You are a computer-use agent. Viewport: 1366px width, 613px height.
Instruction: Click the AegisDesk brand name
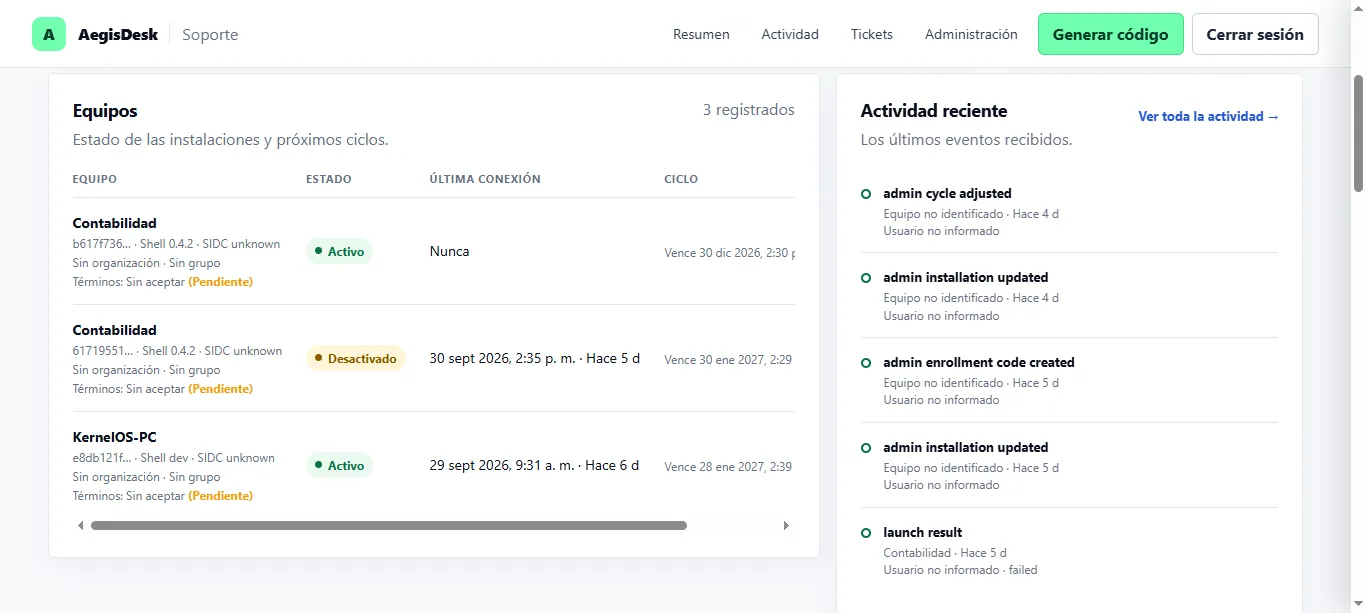point(118,34)
